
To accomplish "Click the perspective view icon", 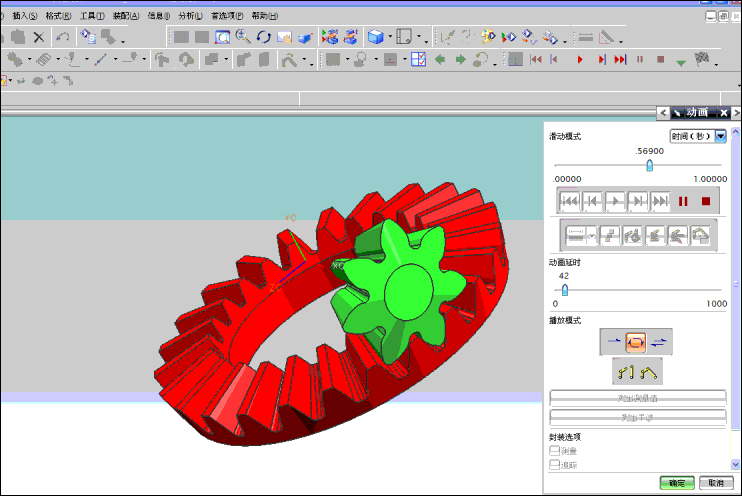I will 305,37.
